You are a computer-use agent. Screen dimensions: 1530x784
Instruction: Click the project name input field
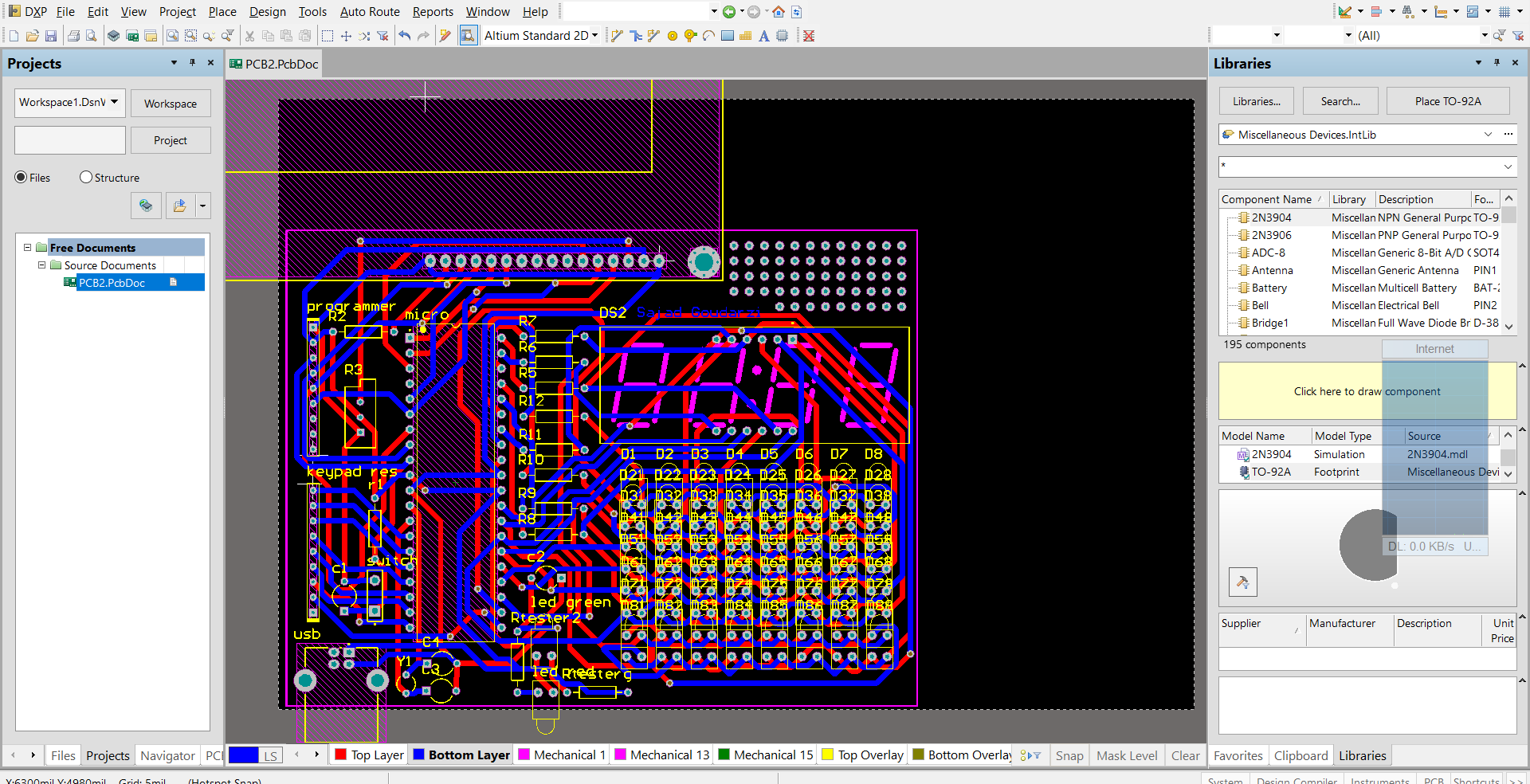70,140
